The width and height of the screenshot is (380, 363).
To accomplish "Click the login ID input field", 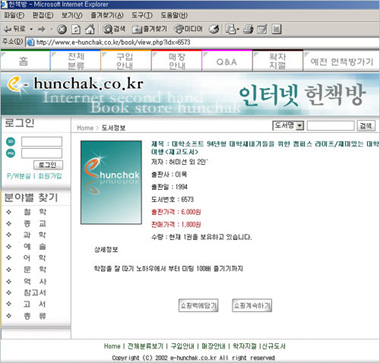I will 42,142.
